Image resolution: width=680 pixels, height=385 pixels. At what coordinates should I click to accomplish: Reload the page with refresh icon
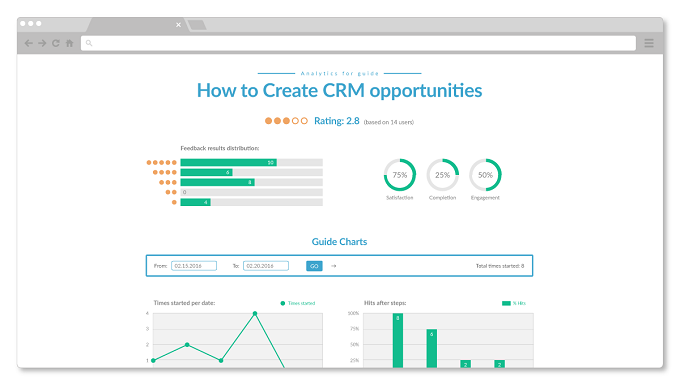coord(56,43)
